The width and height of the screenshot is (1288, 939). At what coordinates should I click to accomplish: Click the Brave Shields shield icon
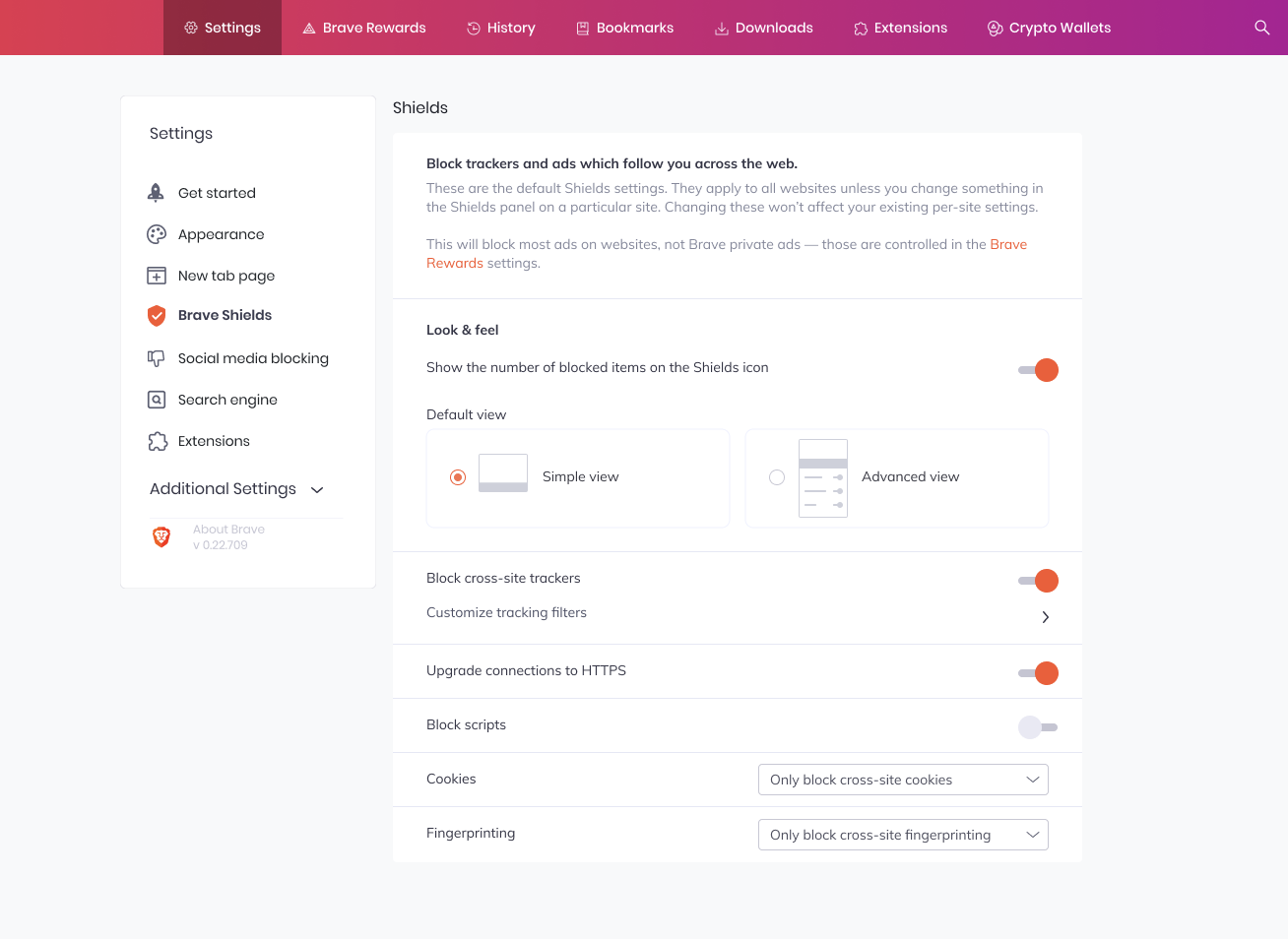click(x=157, y=315)
